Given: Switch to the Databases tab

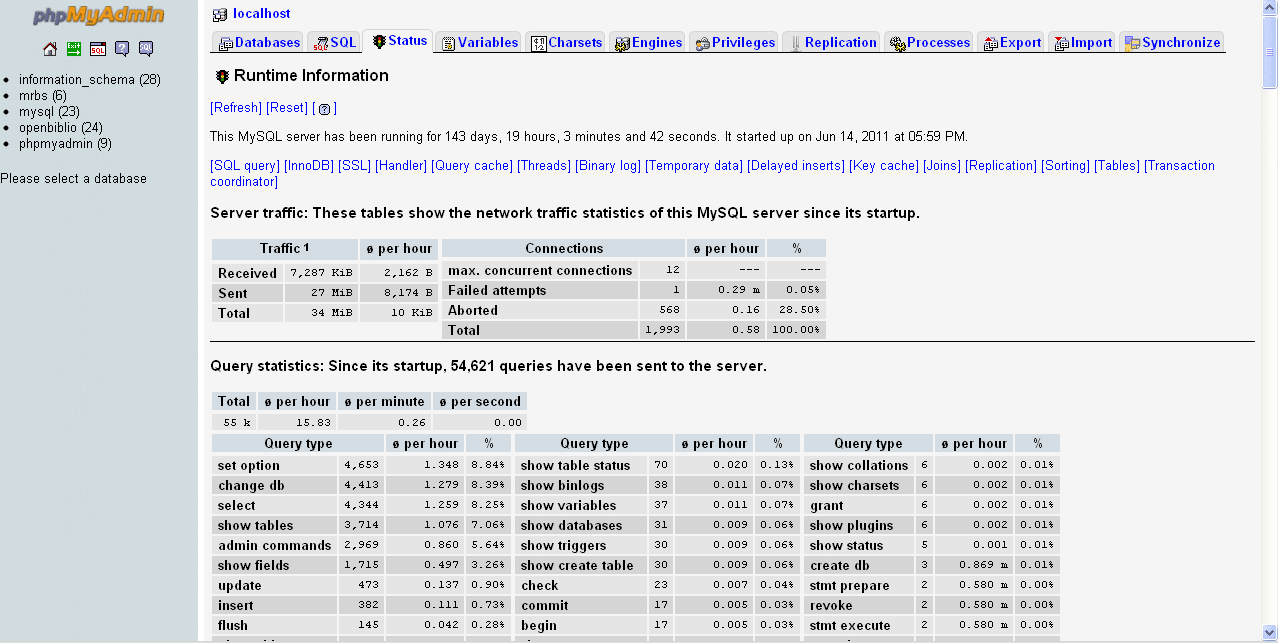Looking at the screenshot, I should (259, 43).
